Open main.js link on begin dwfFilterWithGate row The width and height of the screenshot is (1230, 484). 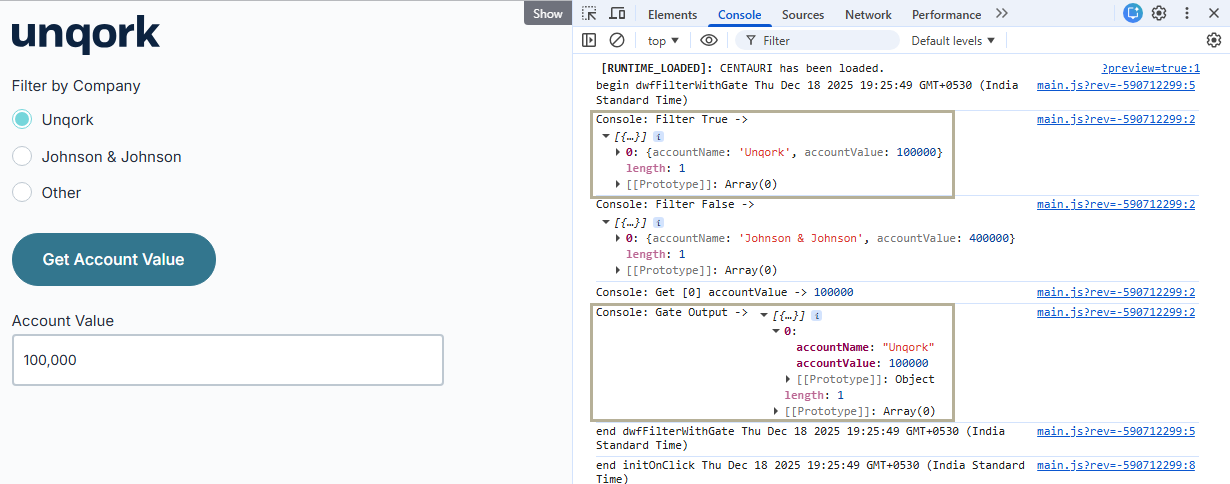(x=1116, y=85)
